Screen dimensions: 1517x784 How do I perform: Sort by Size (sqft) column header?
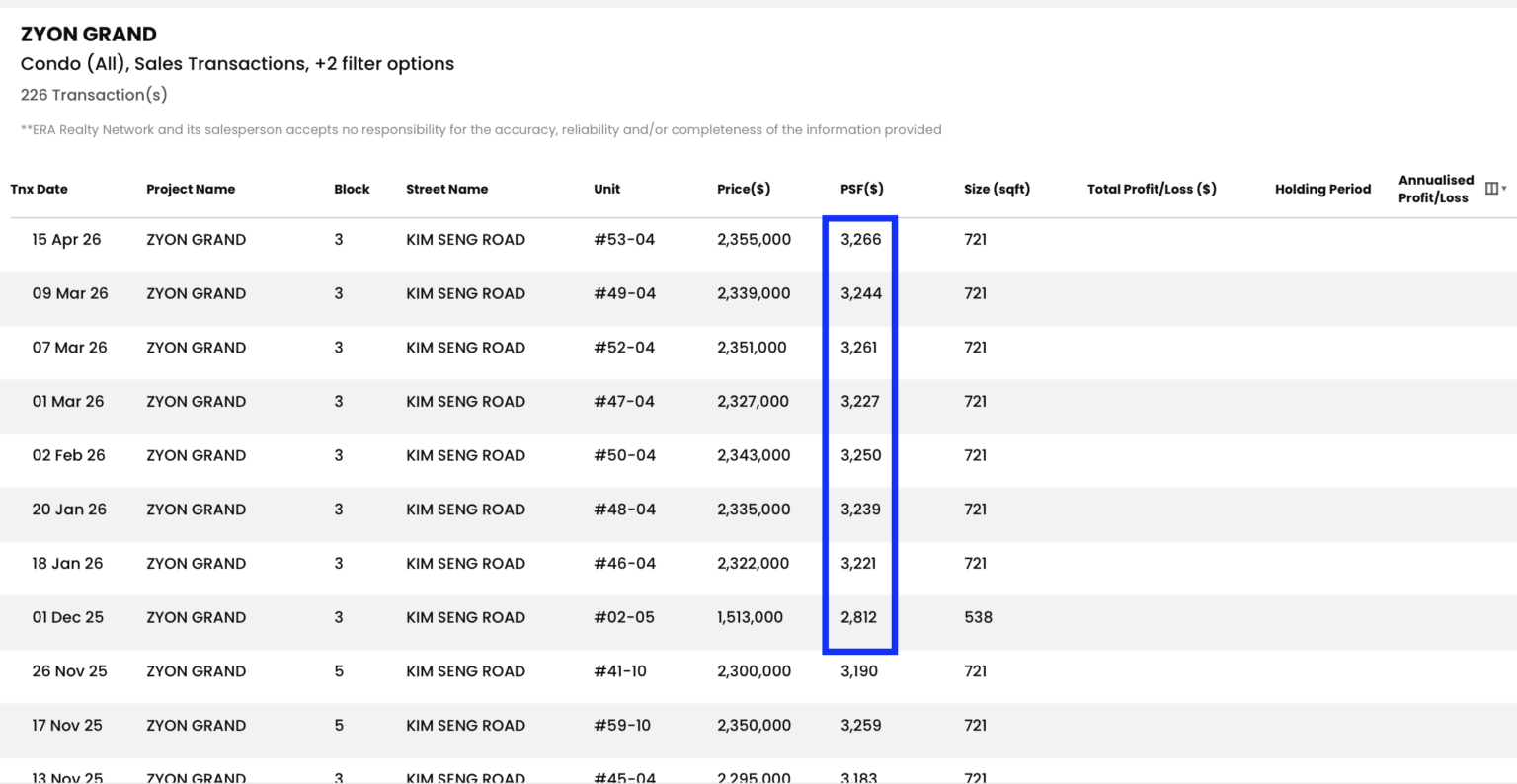click(997, 189)
